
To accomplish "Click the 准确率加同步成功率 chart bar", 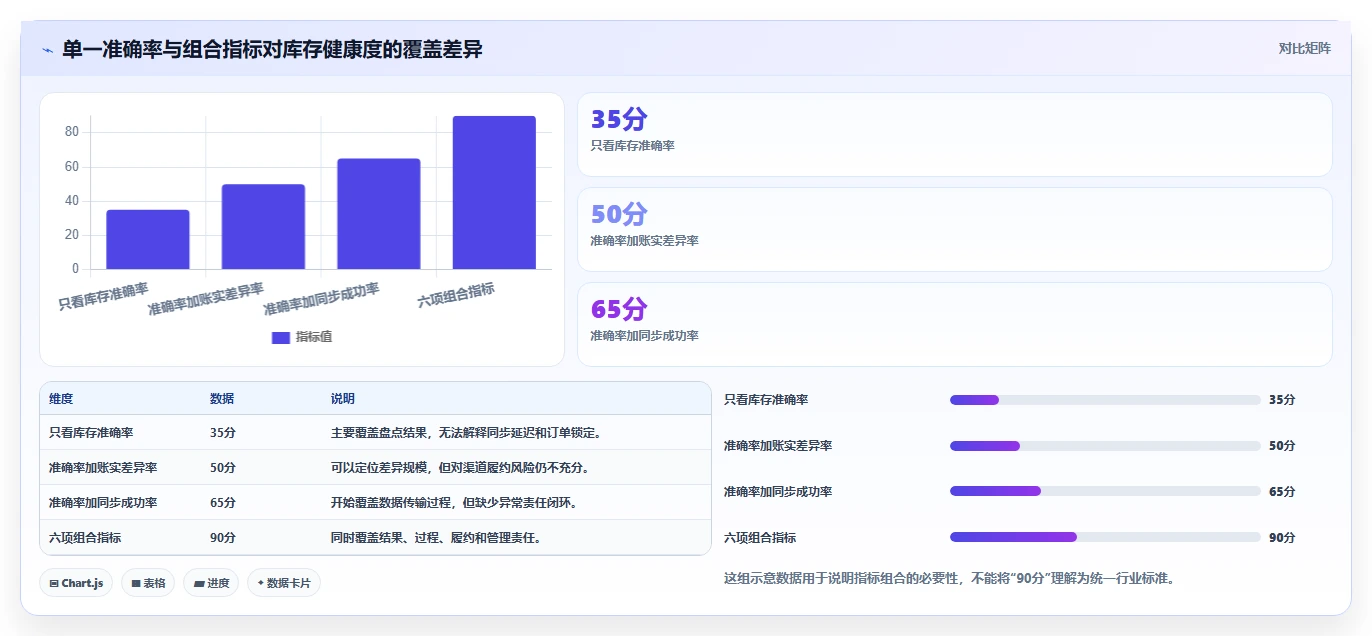I will tap(378, 214).
